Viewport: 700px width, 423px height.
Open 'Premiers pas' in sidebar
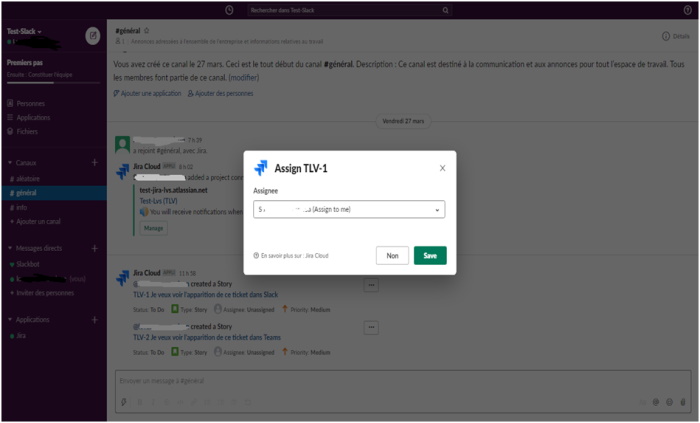coord(25,62)
